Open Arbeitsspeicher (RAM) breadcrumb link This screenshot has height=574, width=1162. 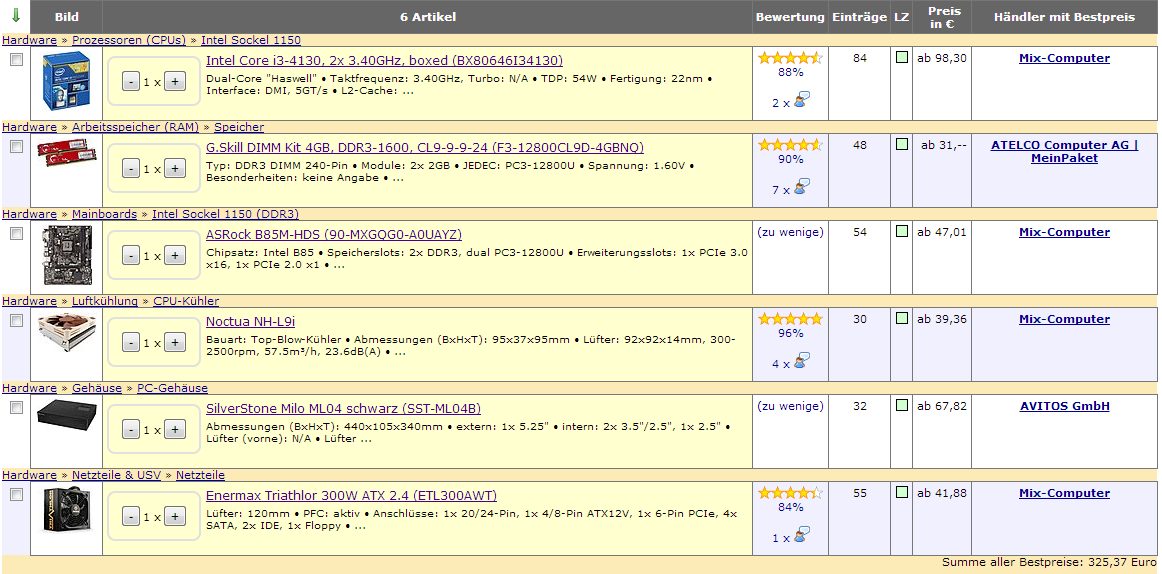pos(135,127)
